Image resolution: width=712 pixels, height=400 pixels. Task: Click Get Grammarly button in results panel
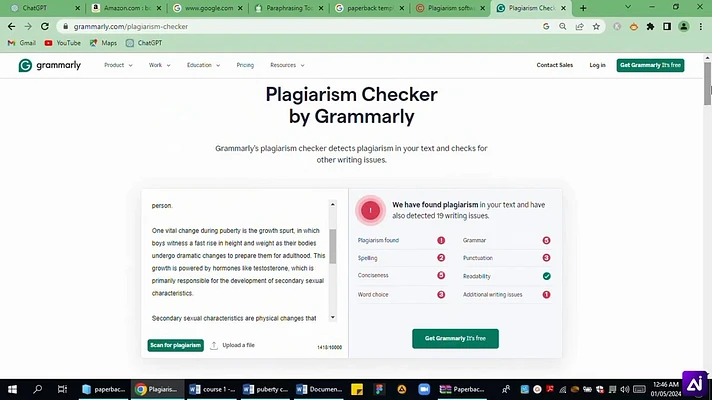(x=455, y=339)
